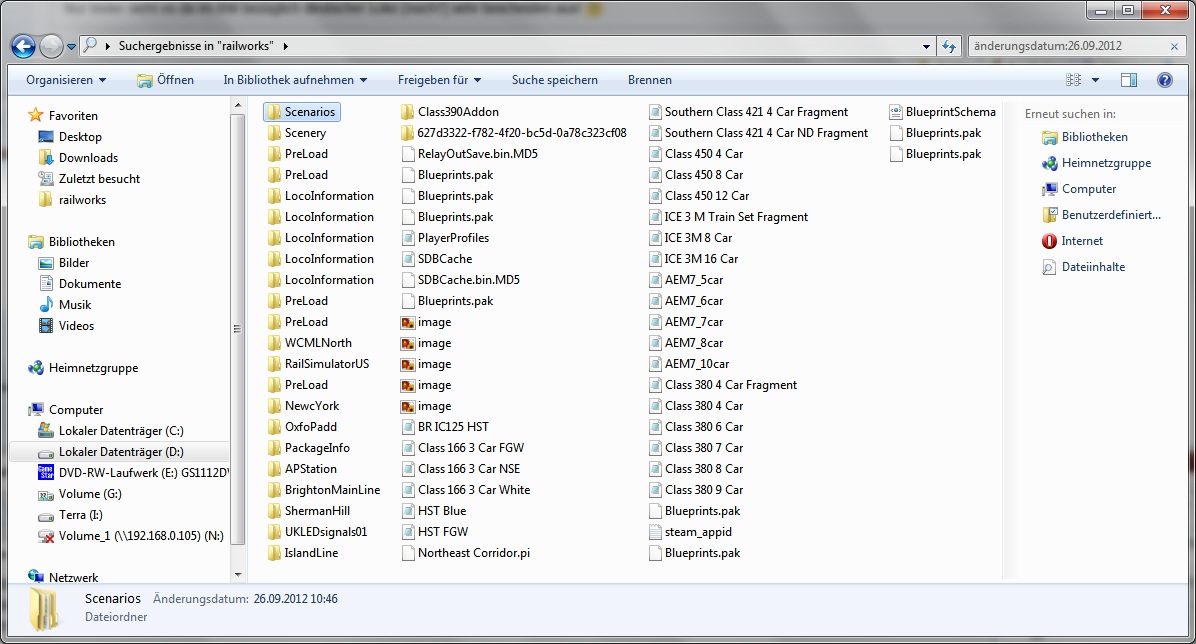Open the Desktop favorite
Screen dimensions: 1196x644
[x=80, y=137]
